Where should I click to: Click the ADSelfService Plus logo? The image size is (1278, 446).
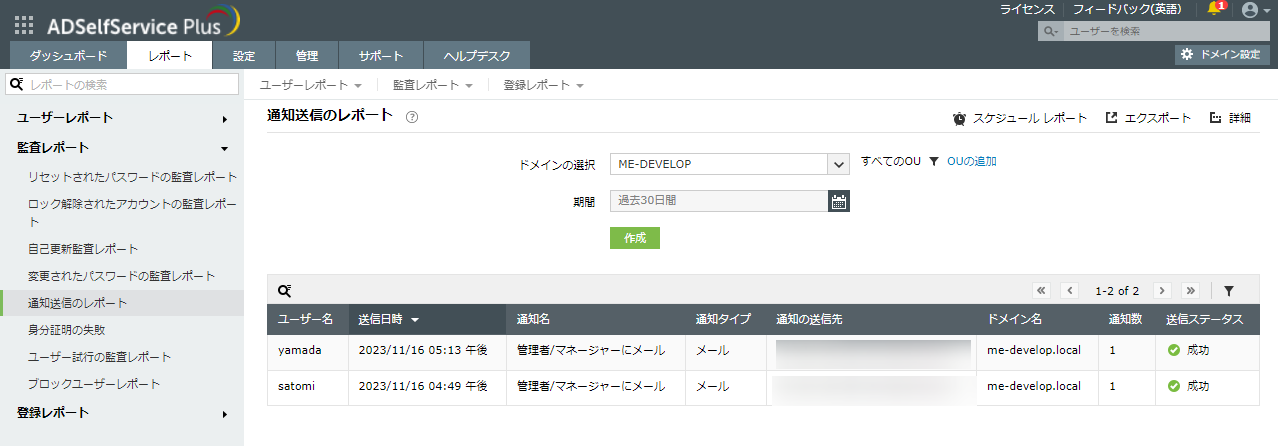coord(143,24)
